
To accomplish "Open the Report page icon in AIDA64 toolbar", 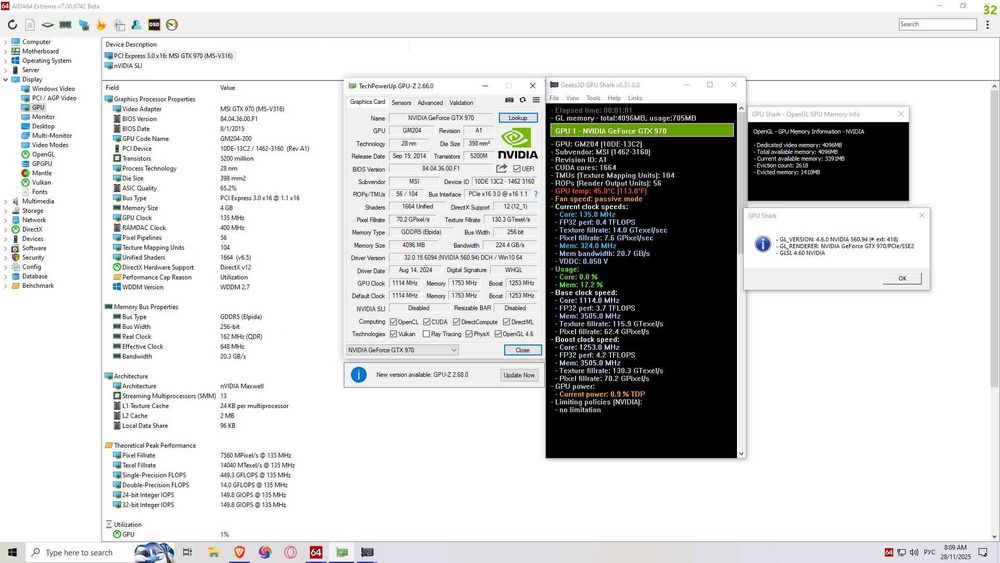I will point(30,25).
